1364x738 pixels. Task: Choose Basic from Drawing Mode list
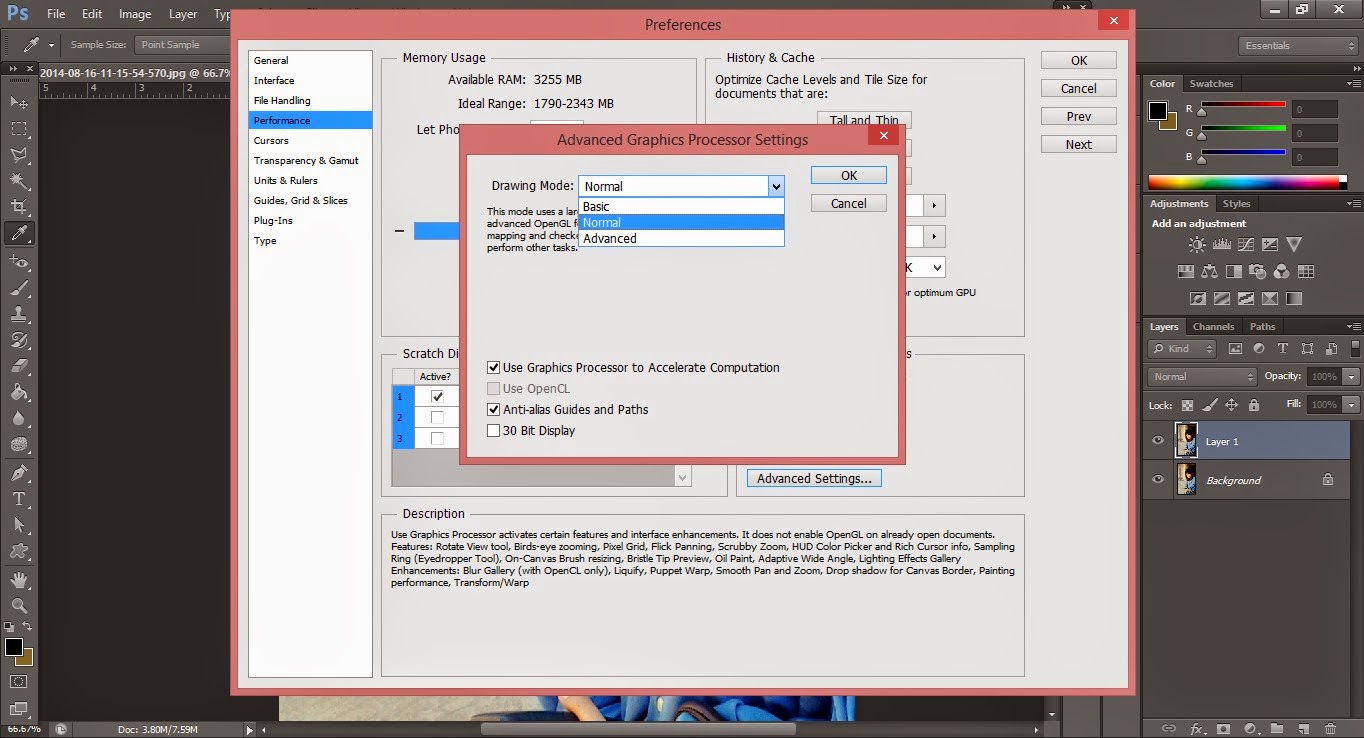click(x=681, y=207)
